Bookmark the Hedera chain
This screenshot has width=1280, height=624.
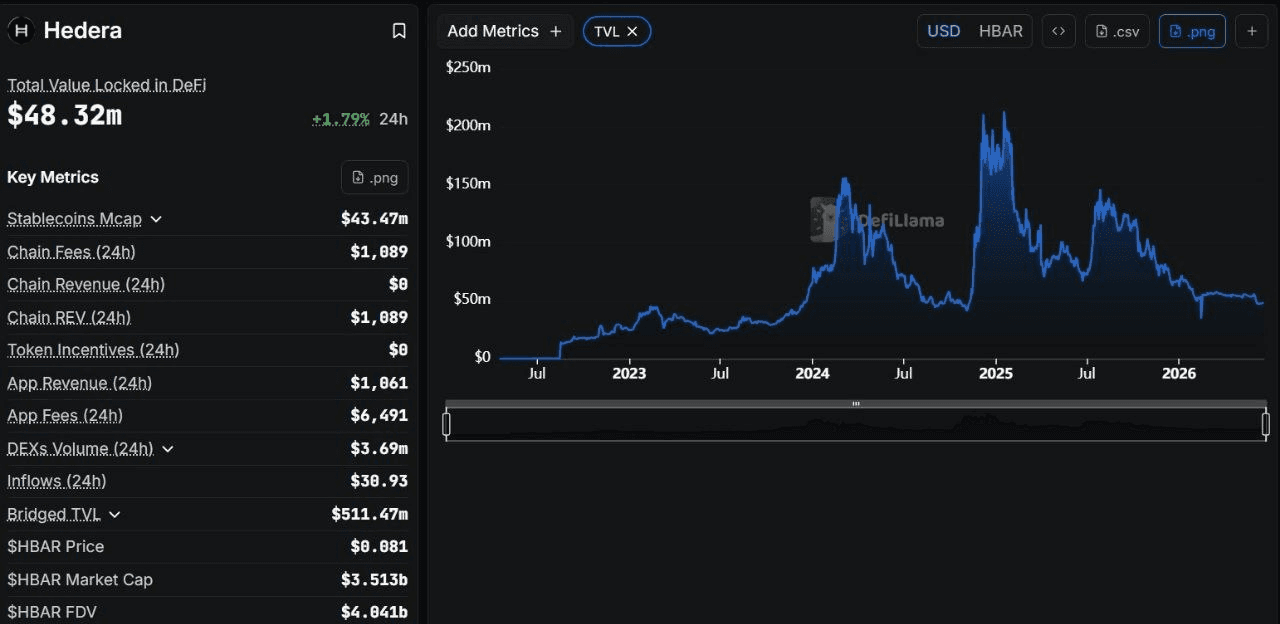[399, 31]
